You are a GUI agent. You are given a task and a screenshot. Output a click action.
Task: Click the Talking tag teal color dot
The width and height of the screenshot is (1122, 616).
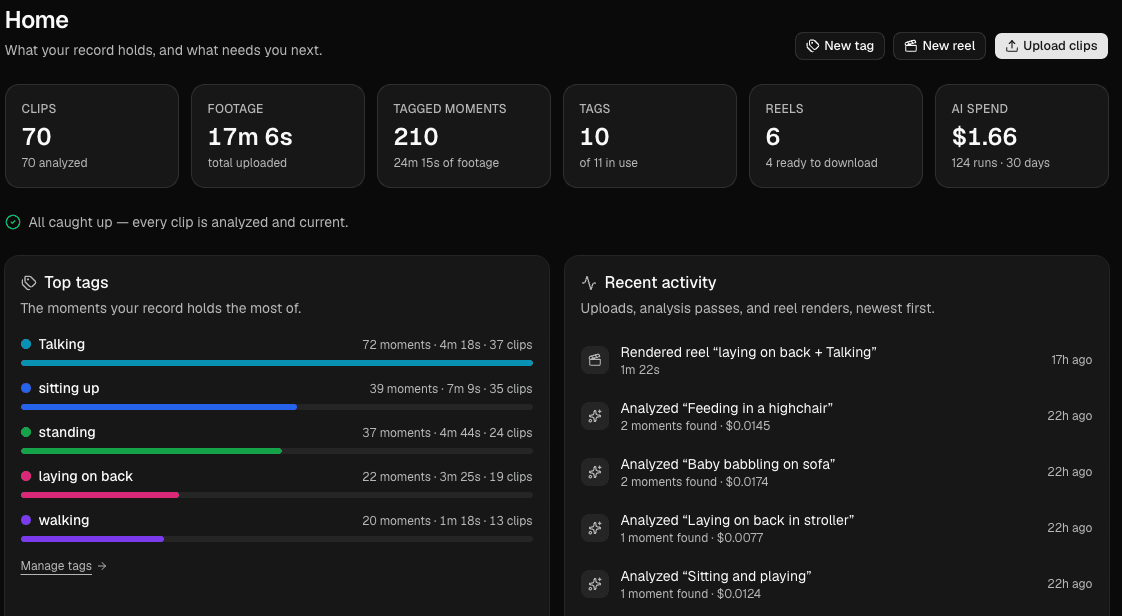26,344
